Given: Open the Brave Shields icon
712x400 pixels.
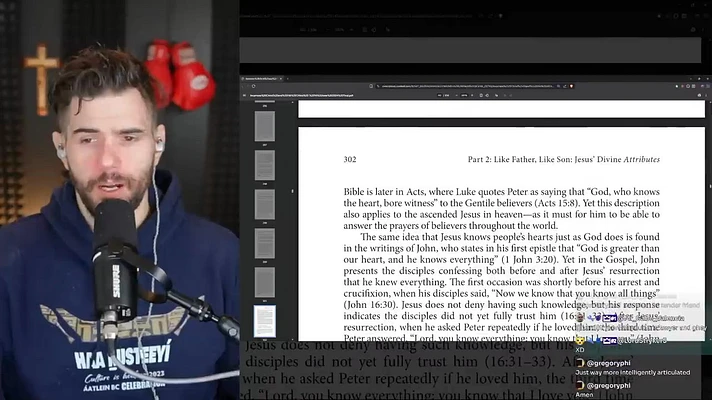Looking at the screenshot, I should 571,86.
